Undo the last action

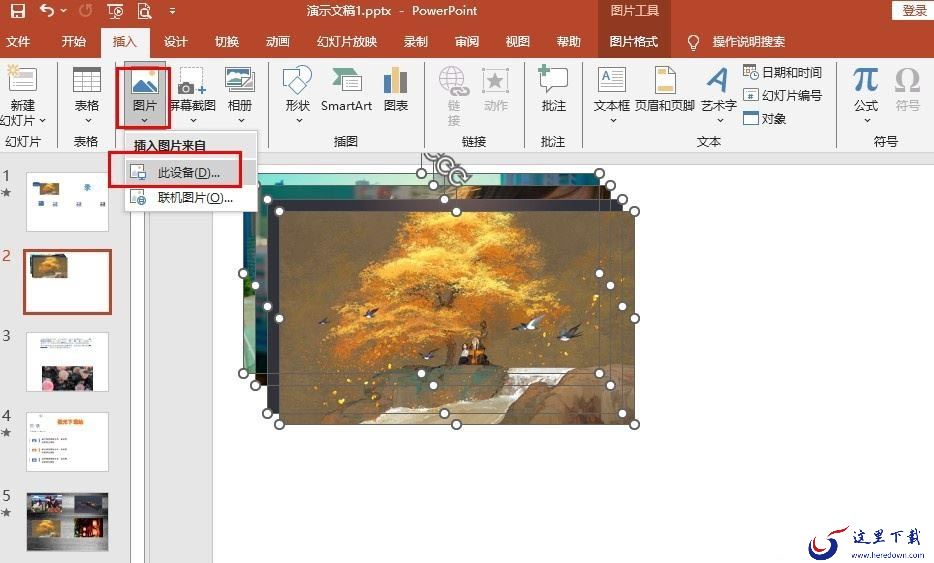[x=46, y=10]
